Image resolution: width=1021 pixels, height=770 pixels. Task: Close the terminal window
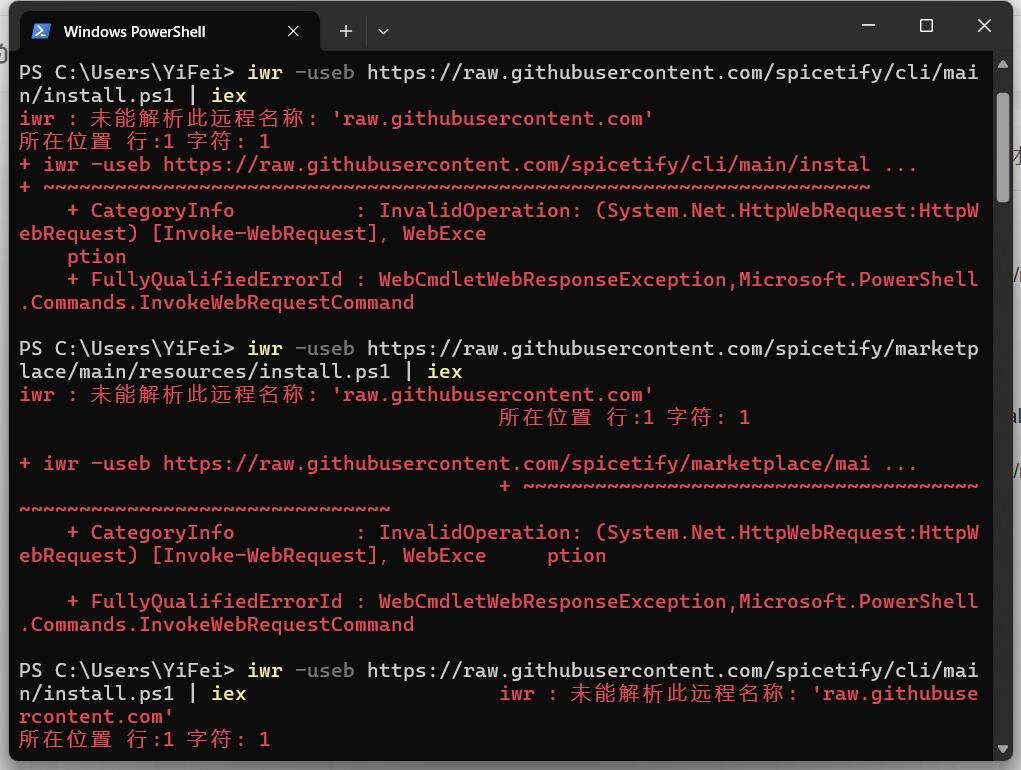click(x=984, y=27)
